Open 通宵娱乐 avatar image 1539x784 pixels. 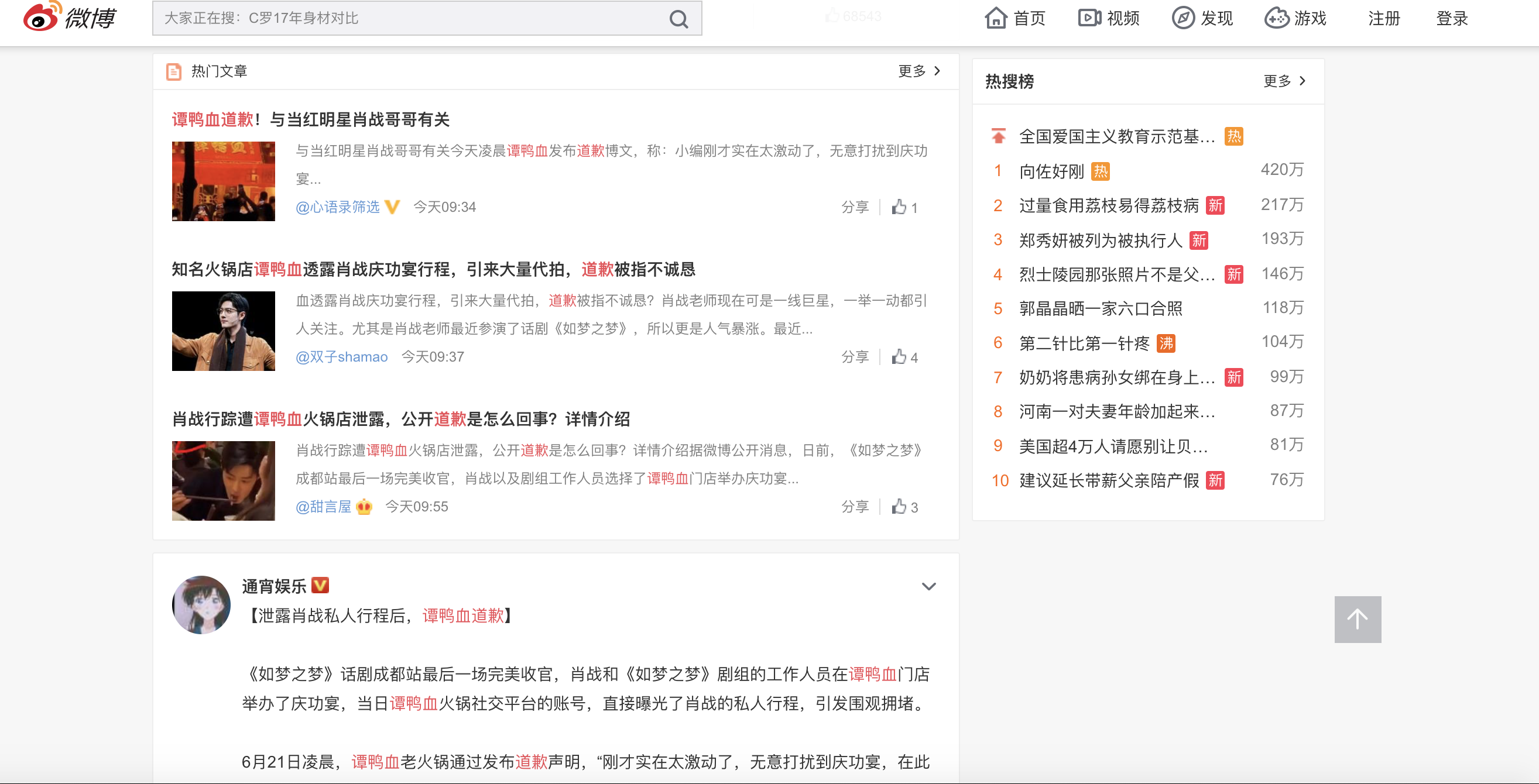pyautogui.click(x=201, y=605)
